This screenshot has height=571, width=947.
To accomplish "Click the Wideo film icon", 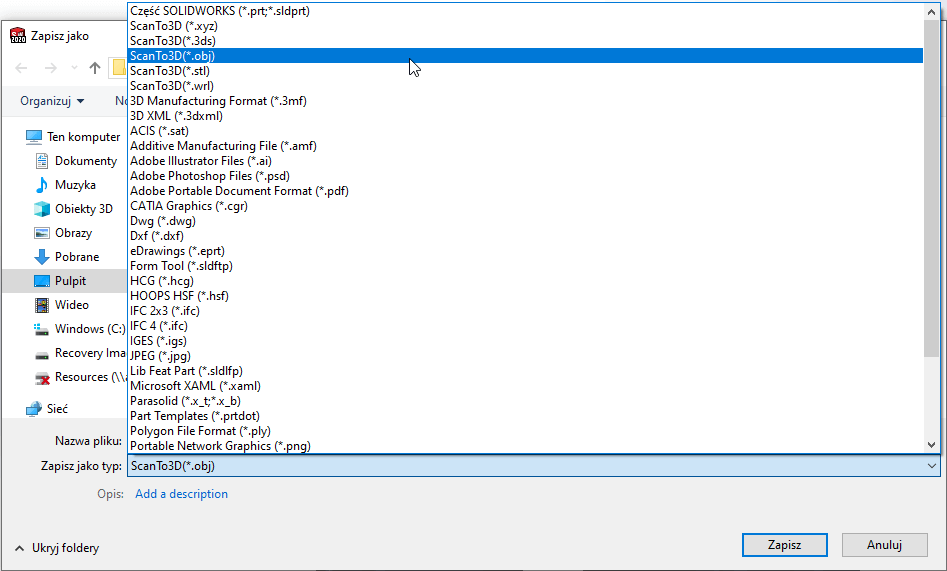I will coord(42,305).
